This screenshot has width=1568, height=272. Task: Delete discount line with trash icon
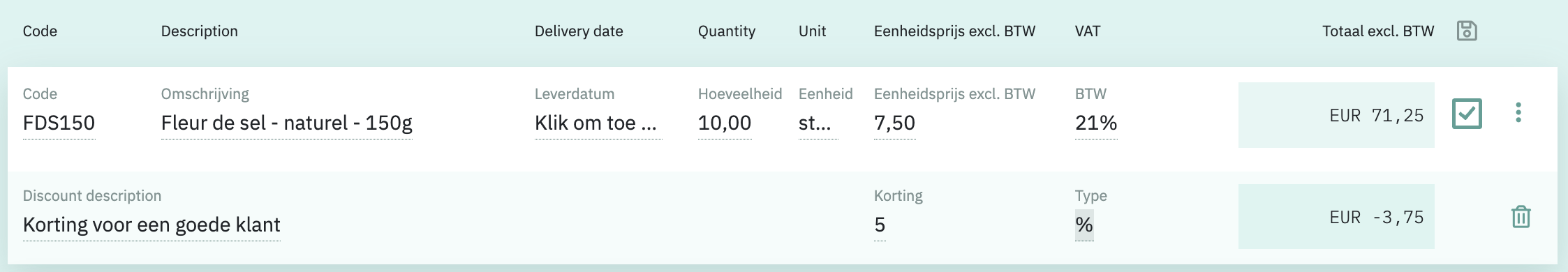pyautogui.click(x=1521, y=217)
